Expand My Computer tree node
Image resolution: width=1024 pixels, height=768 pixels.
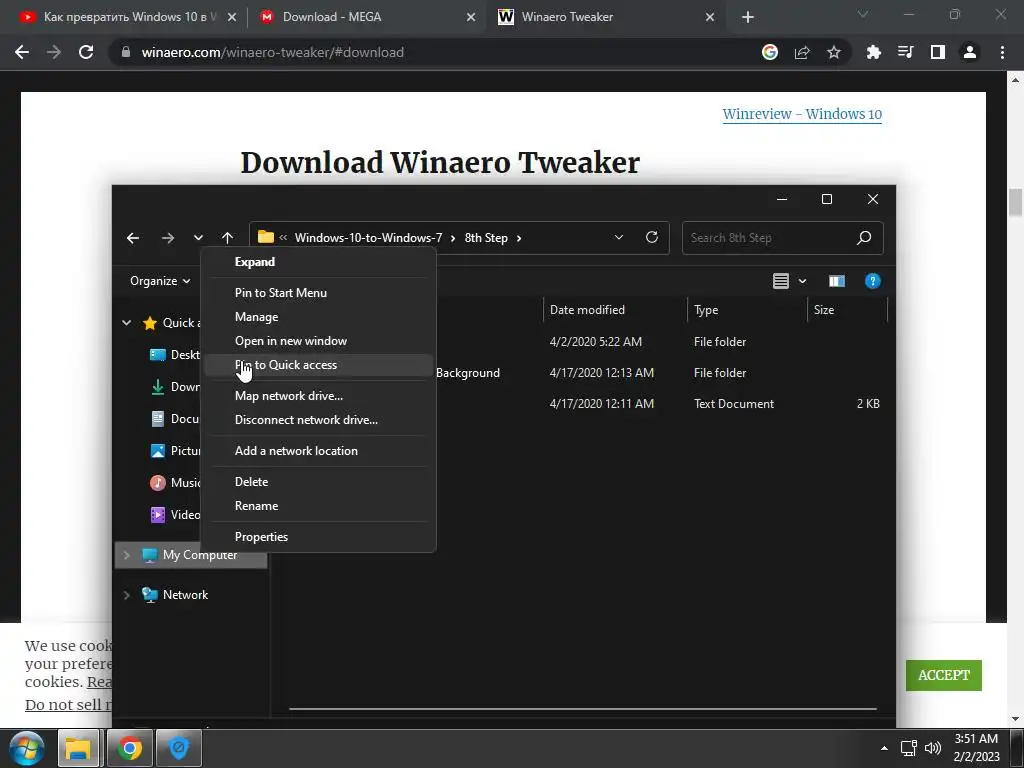(x=127, y=555)
